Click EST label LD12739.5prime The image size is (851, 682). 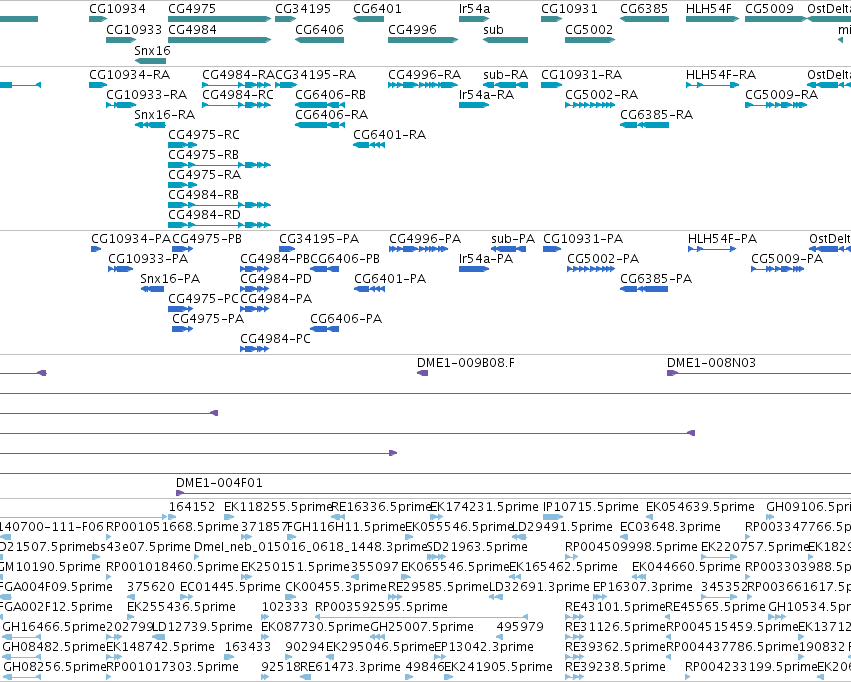coord(202,627)
